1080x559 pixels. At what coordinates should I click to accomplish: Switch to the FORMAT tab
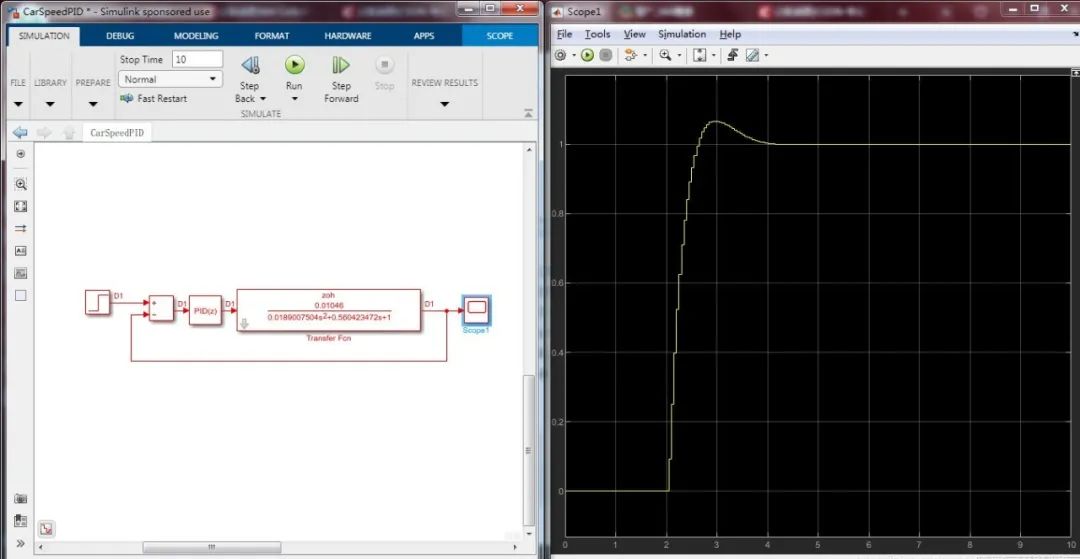tap(272, 36)
